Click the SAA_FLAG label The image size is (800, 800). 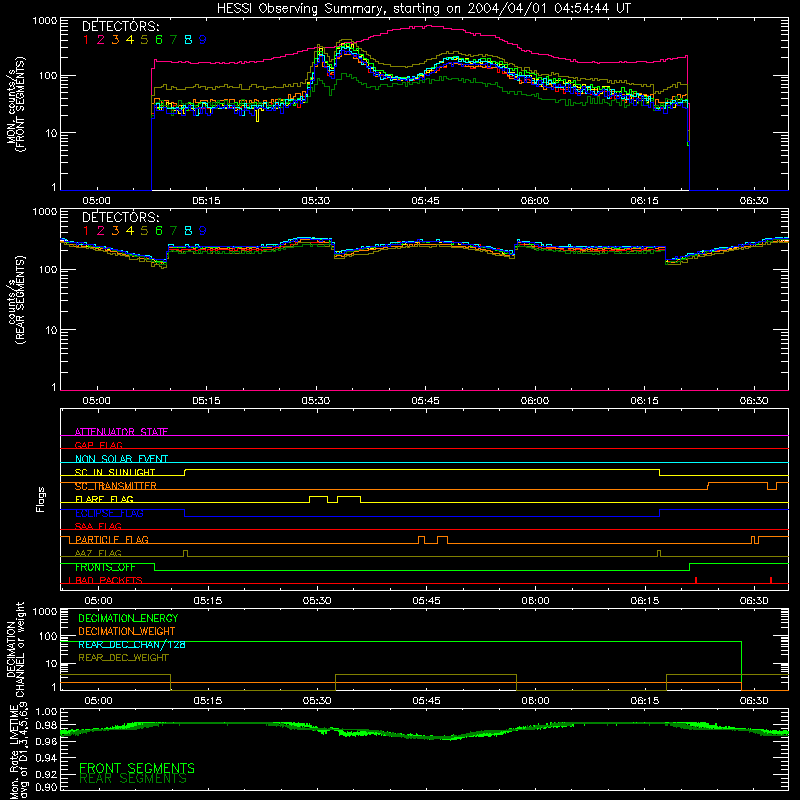98,526
